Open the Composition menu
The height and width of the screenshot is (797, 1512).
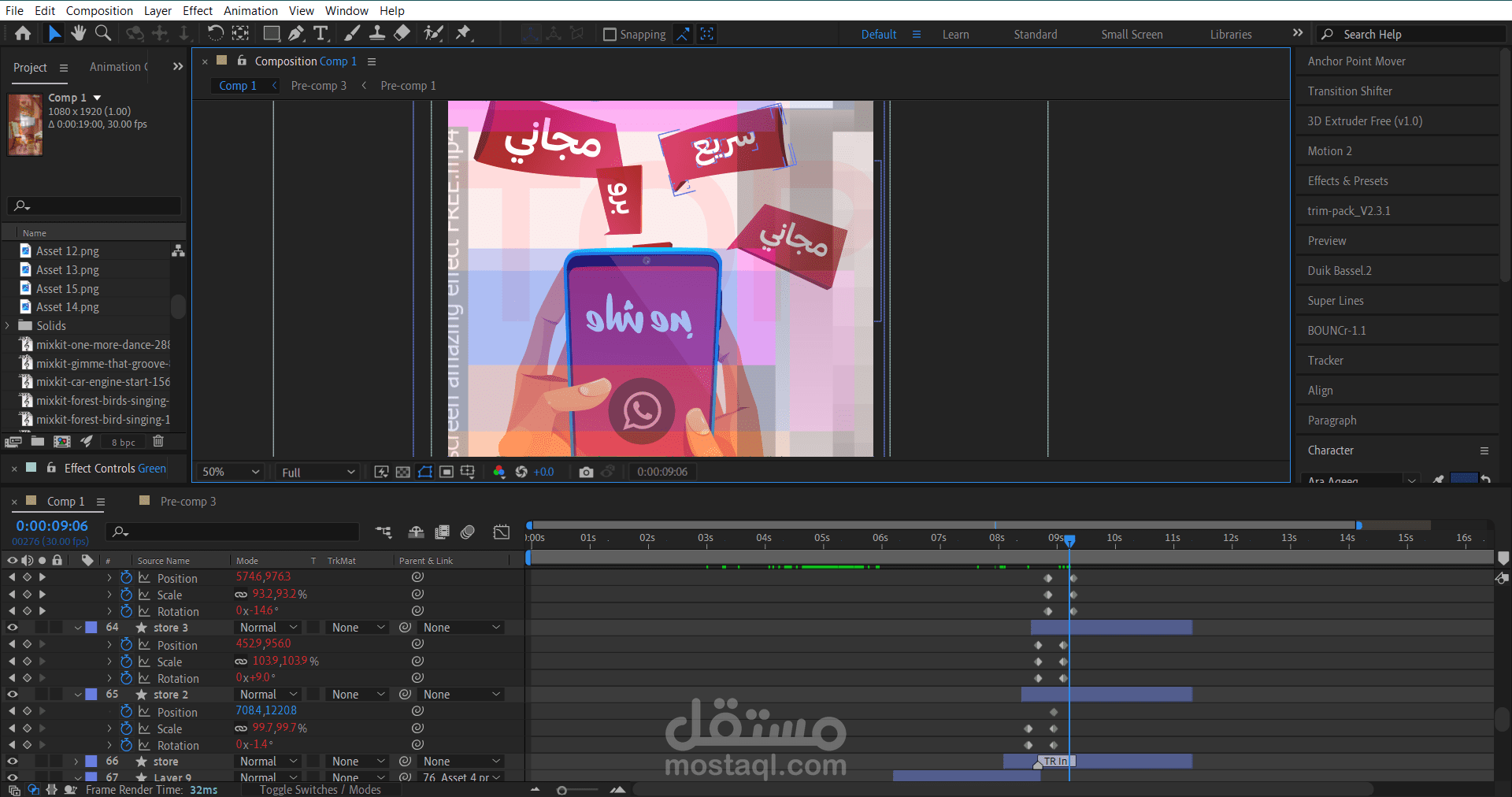pos(99,10)
